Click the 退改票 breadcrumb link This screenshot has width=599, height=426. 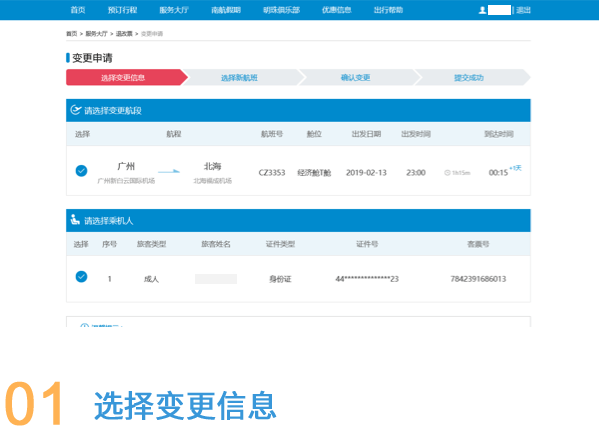(x=124, y=34)
